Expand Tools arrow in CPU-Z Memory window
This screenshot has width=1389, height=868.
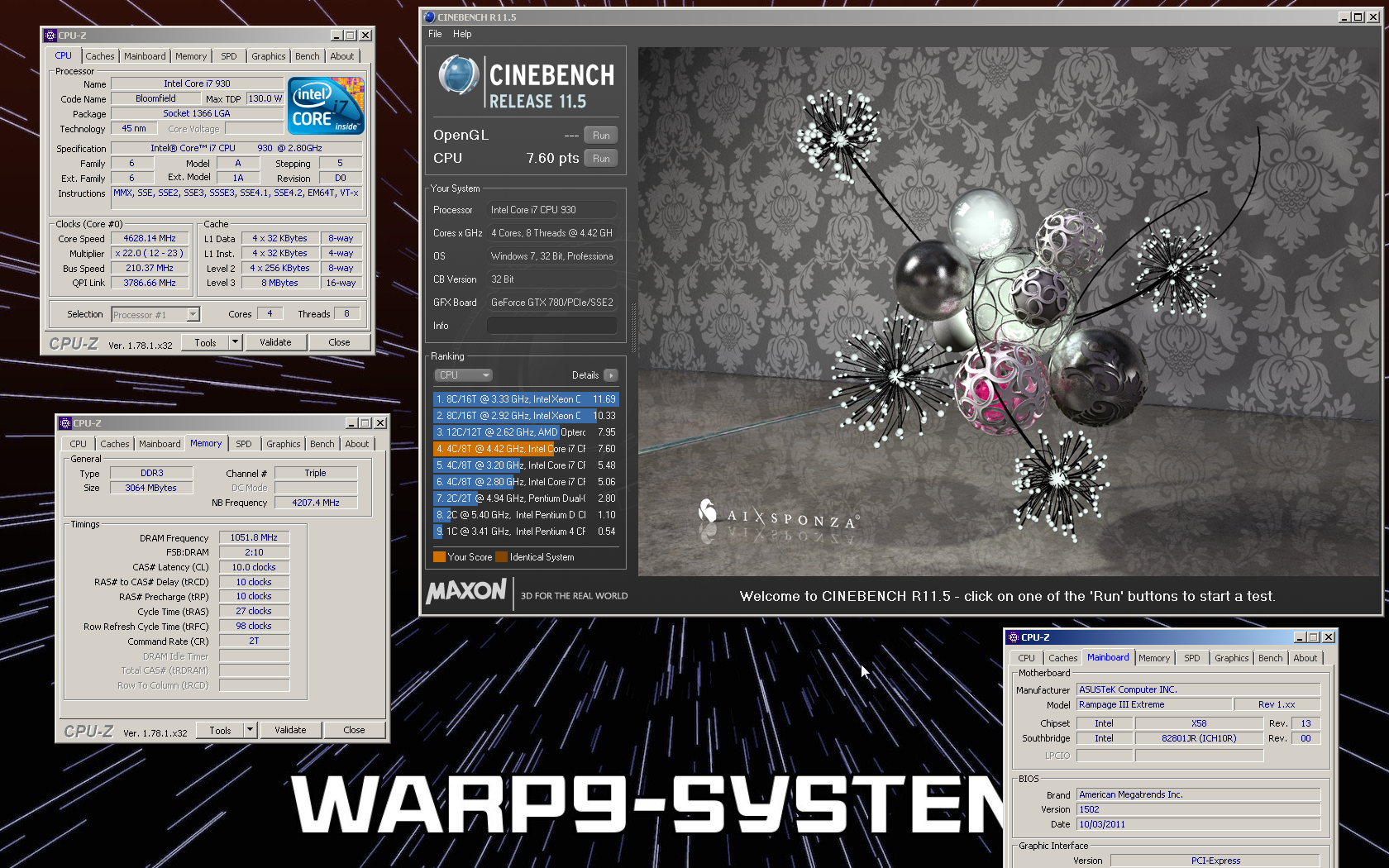coord(250,730)
